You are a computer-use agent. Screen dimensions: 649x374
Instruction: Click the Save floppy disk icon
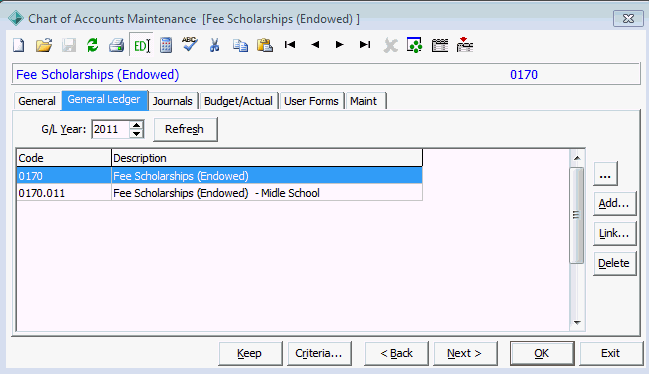tap(69, 45)
